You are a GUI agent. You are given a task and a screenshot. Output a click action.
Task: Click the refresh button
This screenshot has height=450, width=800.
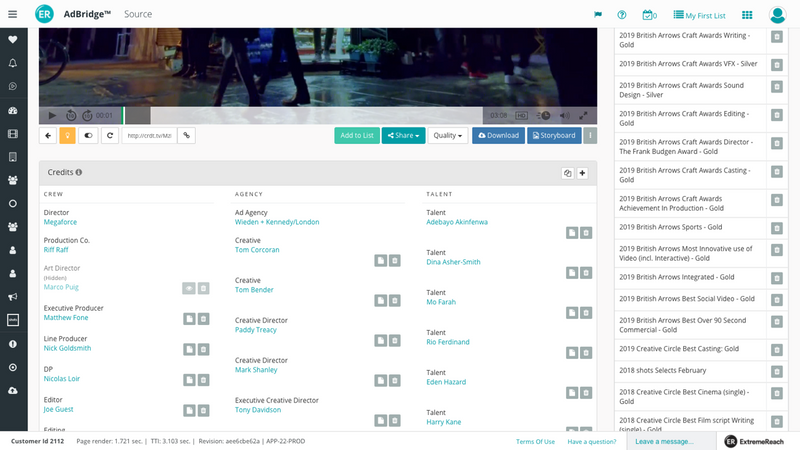(110, 135)
